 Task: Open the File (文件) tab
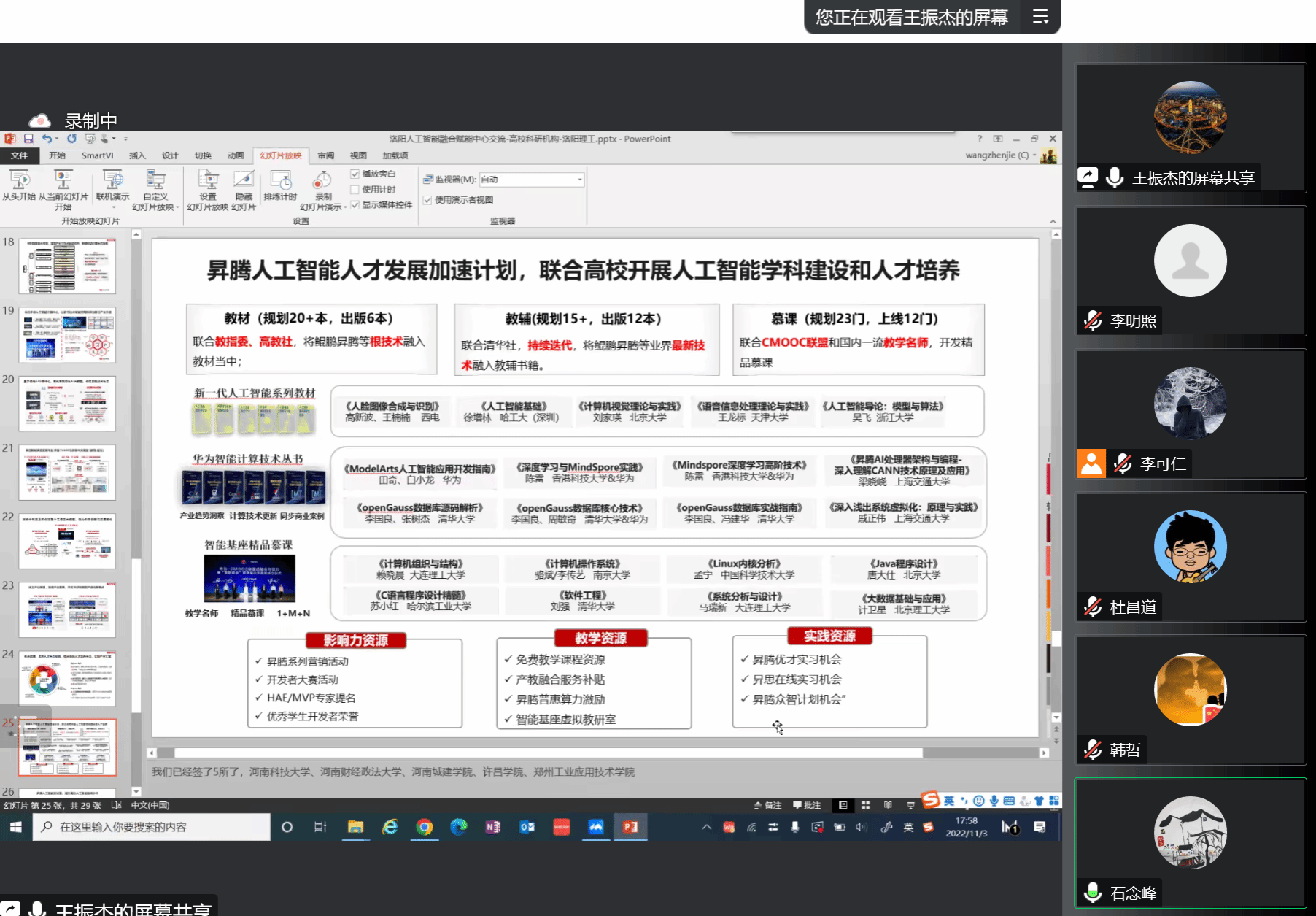click(x=19, y=155)
